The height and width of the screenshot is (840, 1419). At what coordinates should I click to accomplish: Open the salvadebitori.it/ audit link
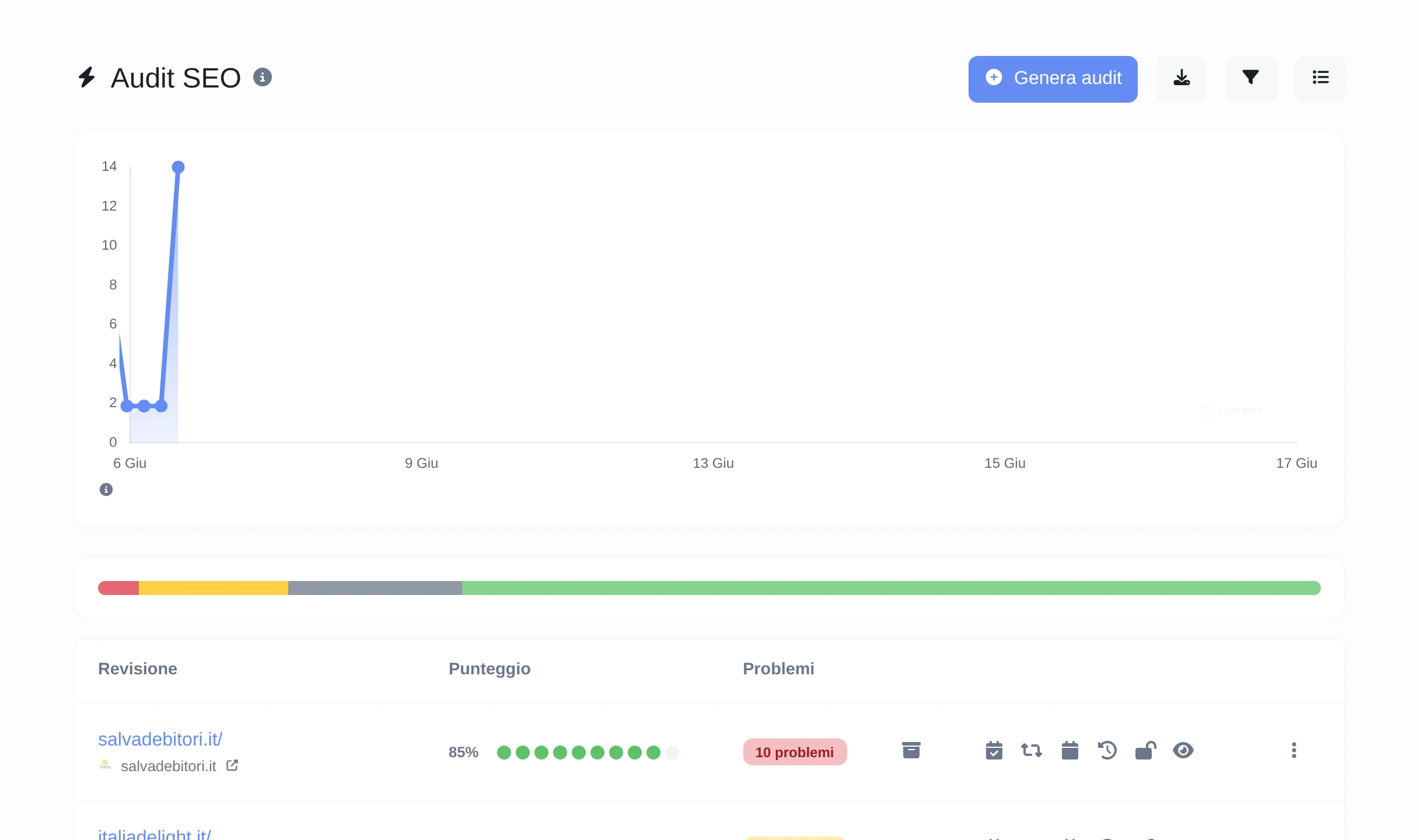point(160,739)
